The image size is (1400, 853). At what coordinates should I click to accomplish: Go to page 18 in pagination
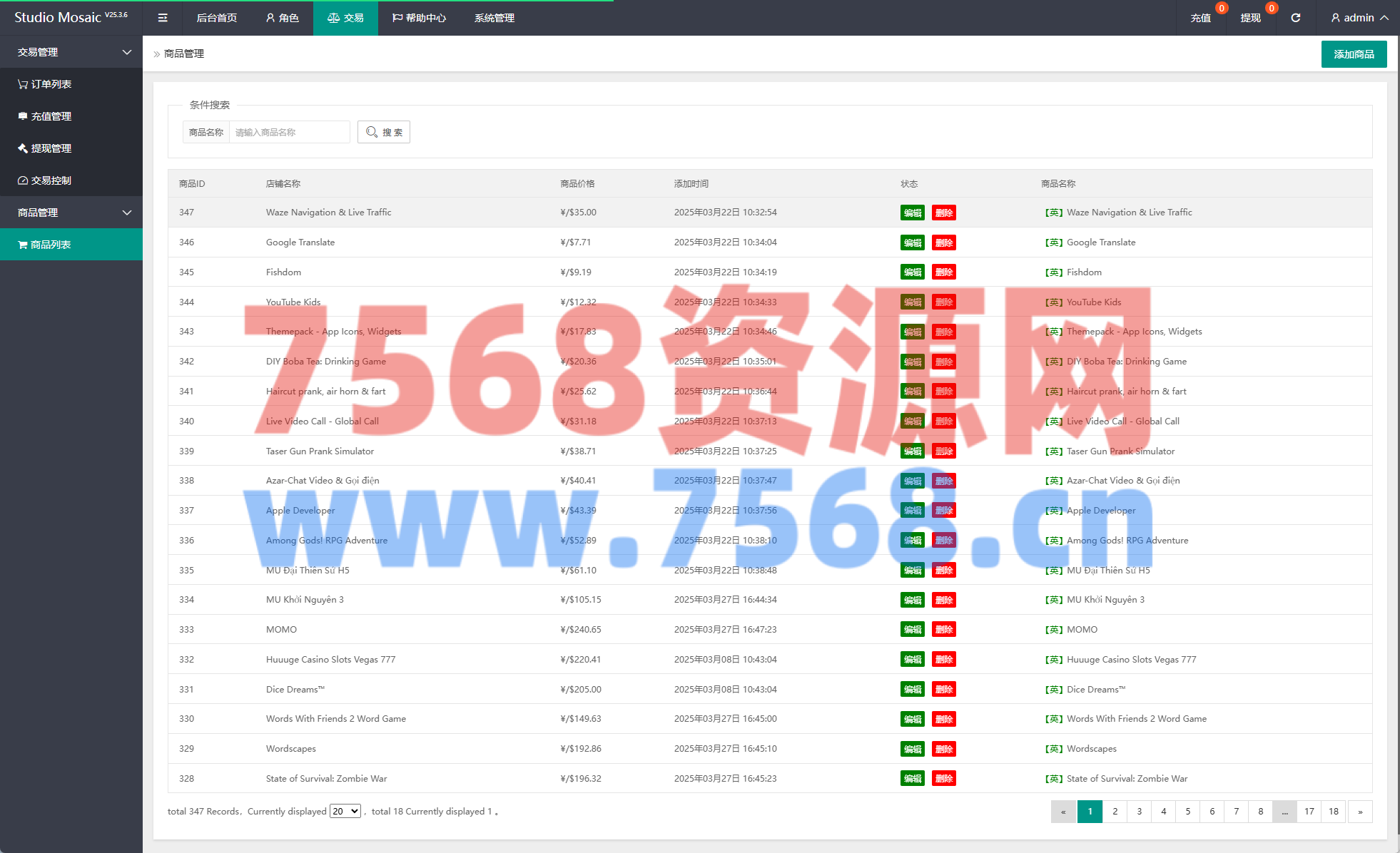pyautogui.click(x=1333, y=812)
